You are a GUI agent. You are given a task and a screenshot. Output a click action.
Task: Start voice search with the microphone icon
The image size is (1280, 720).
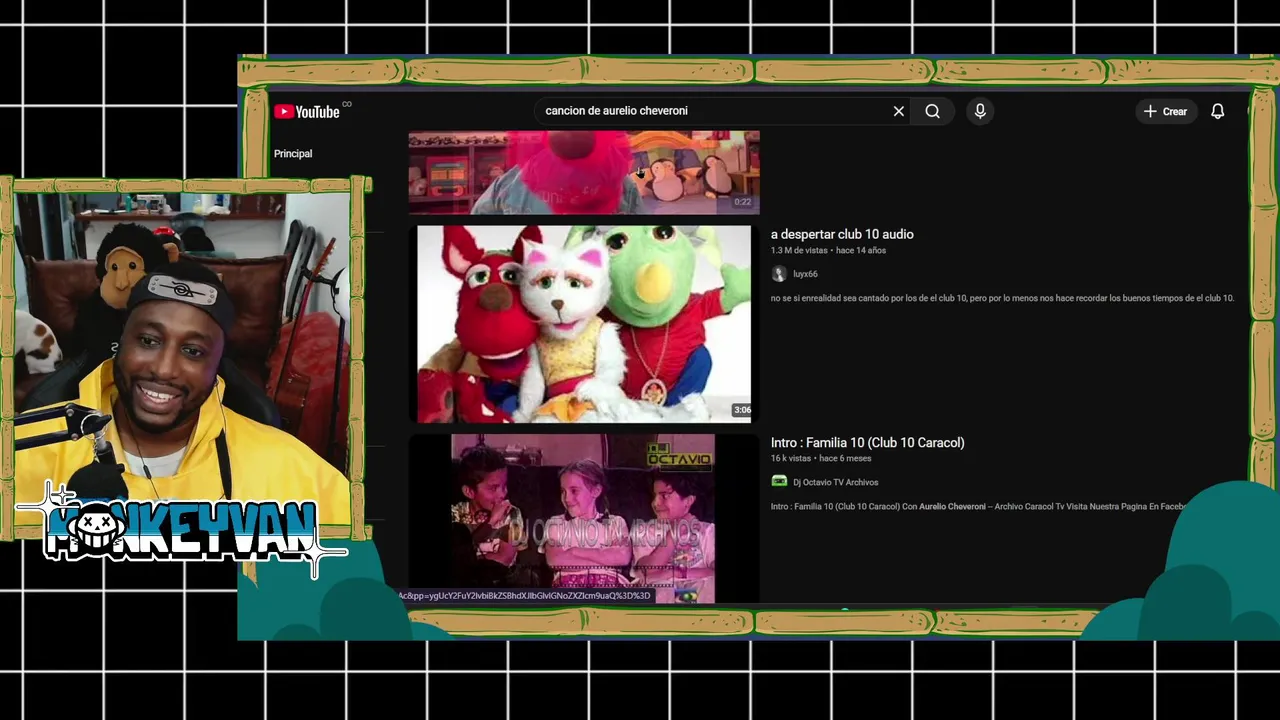tap(980, 111)
